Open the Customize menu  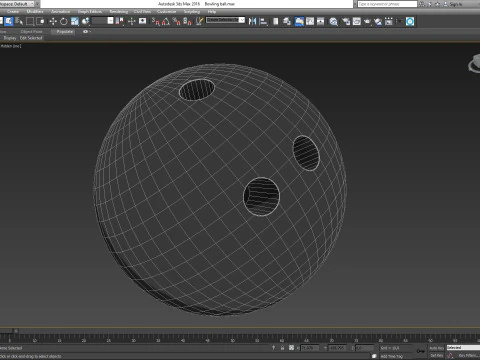(166, 12)
